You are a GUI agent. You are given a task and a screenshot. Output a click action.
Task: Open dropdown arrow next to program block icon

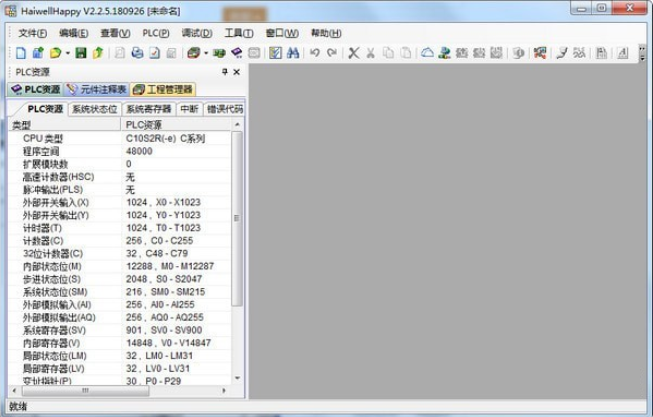[x=206, y=53]
